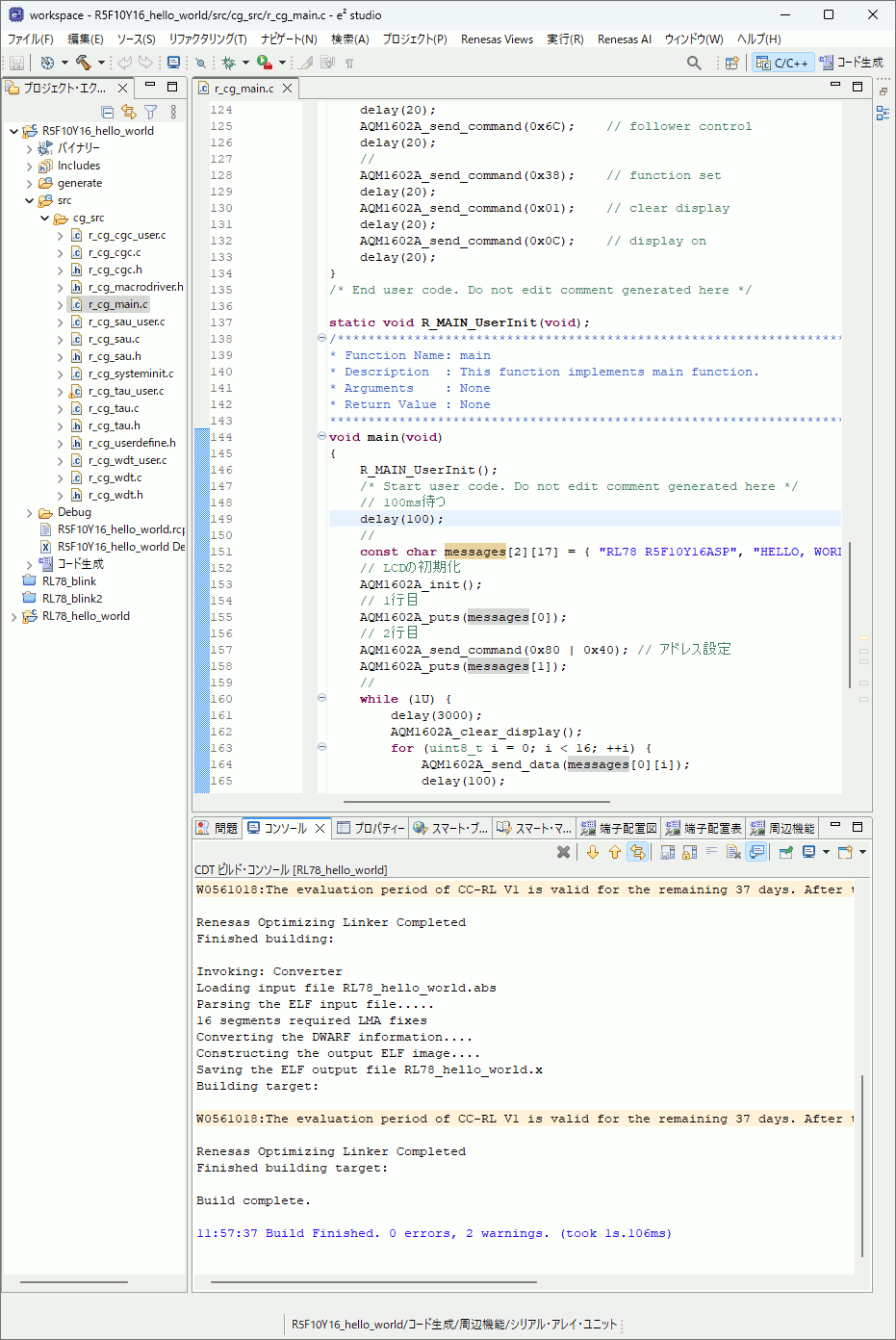The width and height of the screenshot is (896, 1340).
Task: Jump to previous error in console
Action: click(x=614, y=852)
